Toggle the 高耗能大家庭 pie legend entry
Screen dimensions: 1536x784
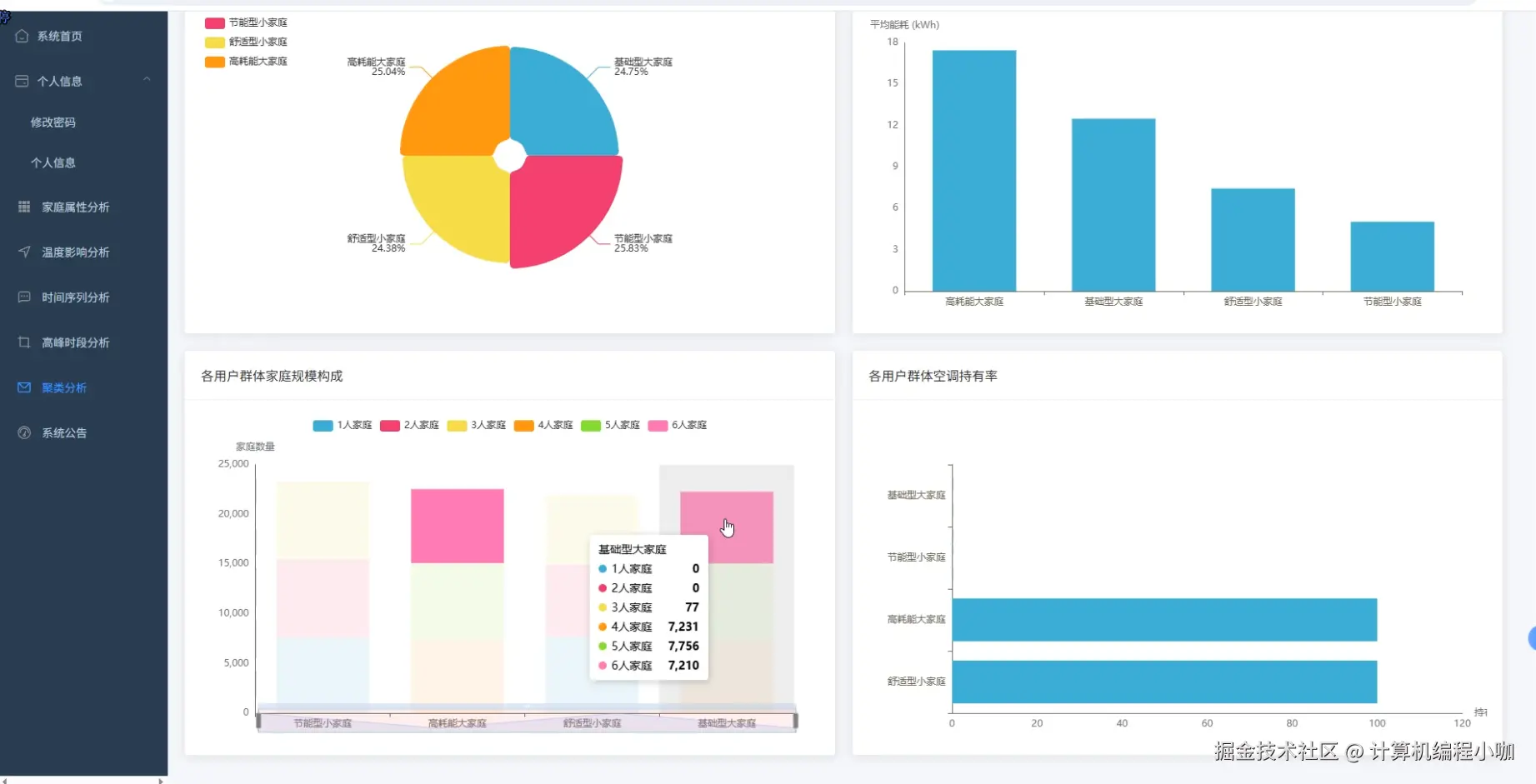(x=246, y=61)
